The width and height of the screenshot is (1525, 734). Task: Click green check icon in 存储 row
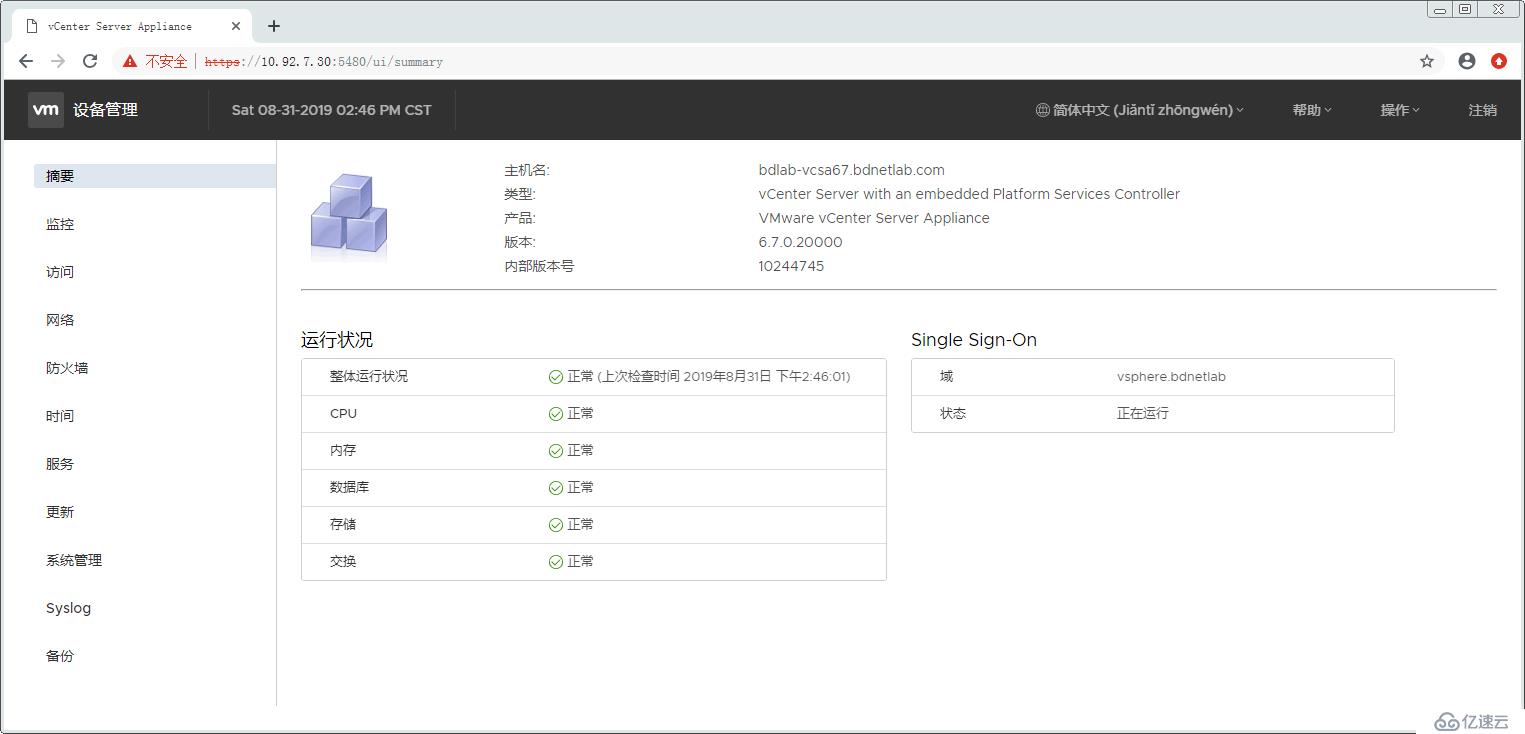click(556, 525)
